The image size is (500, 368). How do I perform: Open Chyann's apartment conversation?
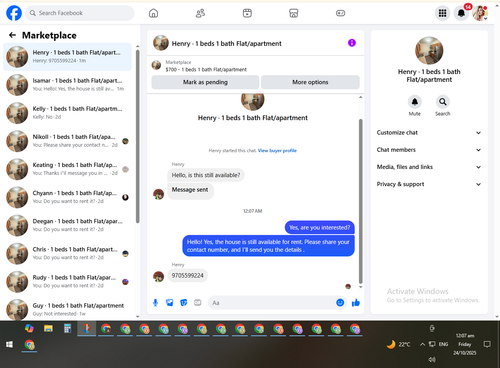tap(68, 197)
